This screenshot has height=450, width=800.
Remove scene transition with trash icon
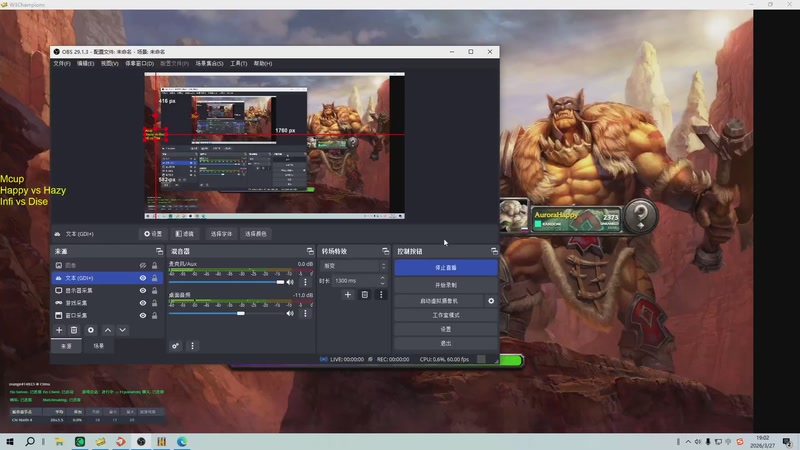[365, 294]
